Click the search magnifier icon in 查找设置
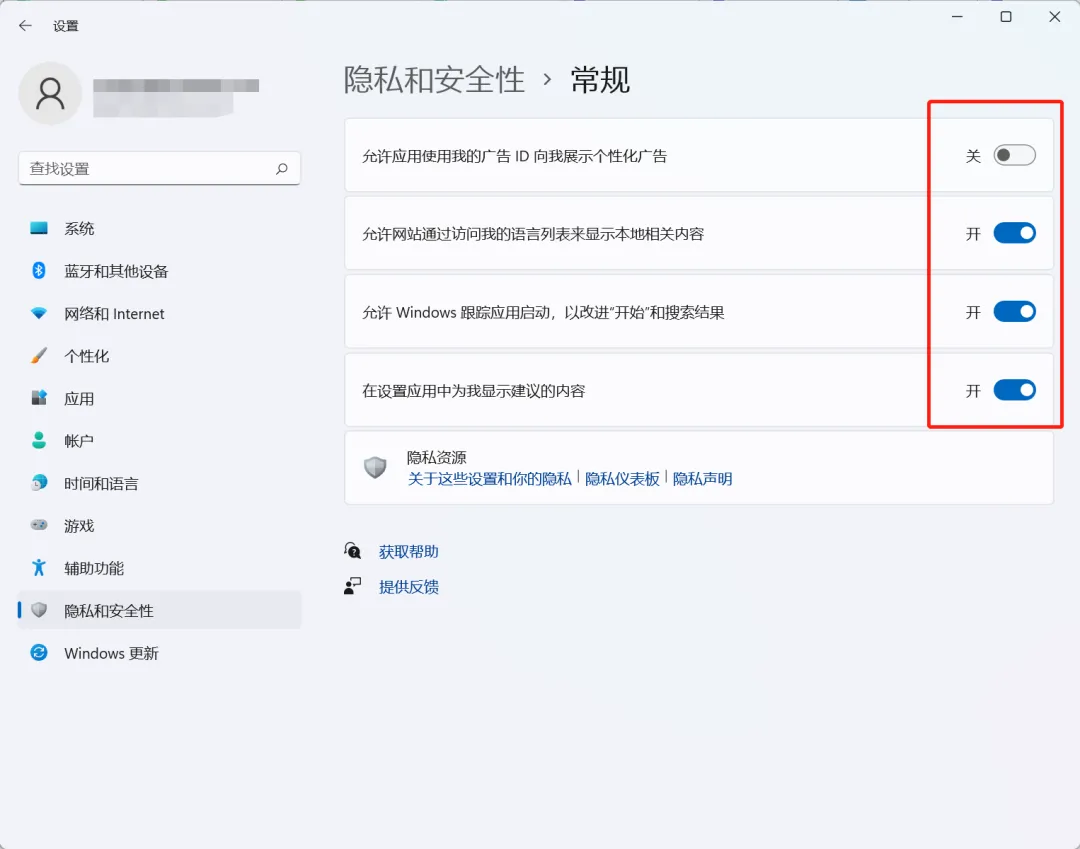Image resolution: width=1080 pixels, height=849 pixels. [x=282, y=169]
